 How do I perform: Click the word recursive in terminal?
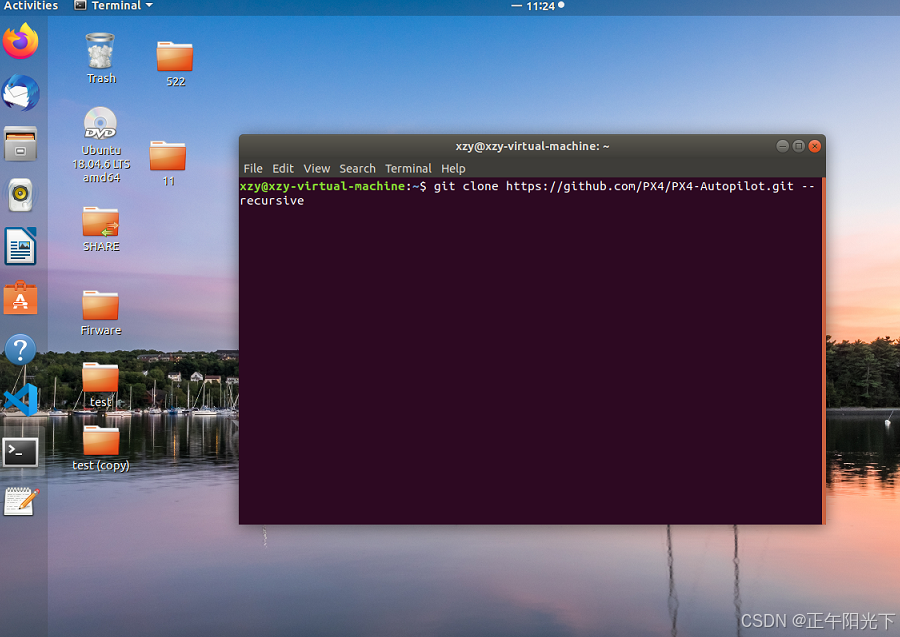click(x=271, y=200)
